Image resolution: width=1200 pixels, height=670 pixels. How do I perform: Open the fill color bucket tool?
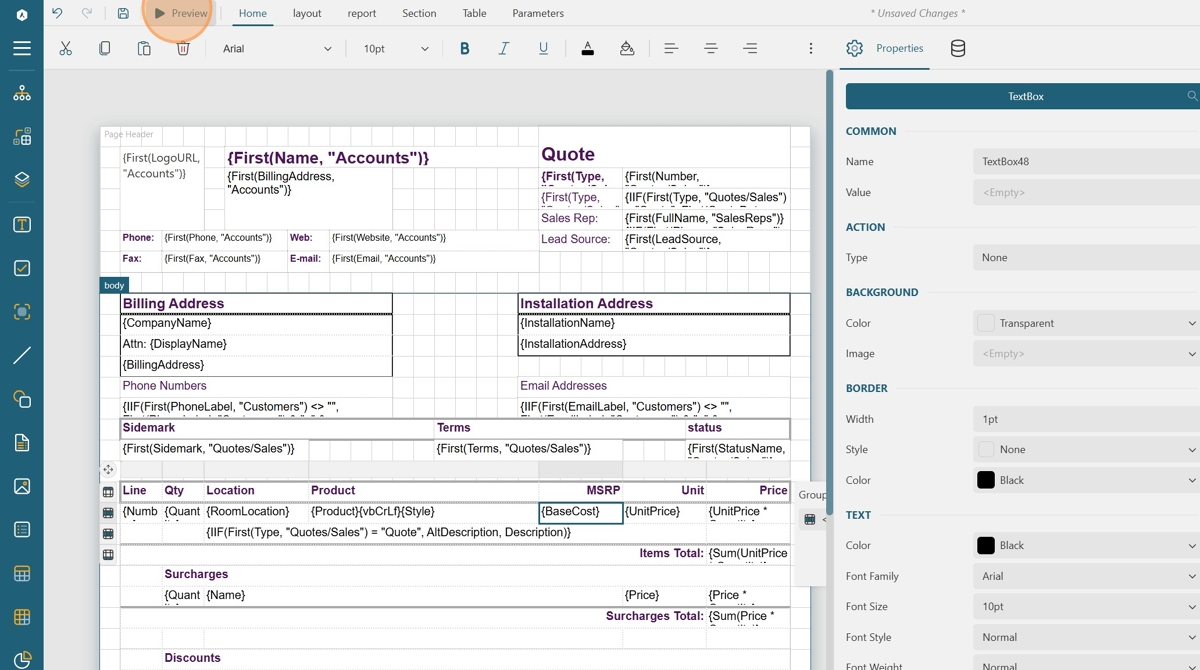pyautogui.click(x=627, y=48)
